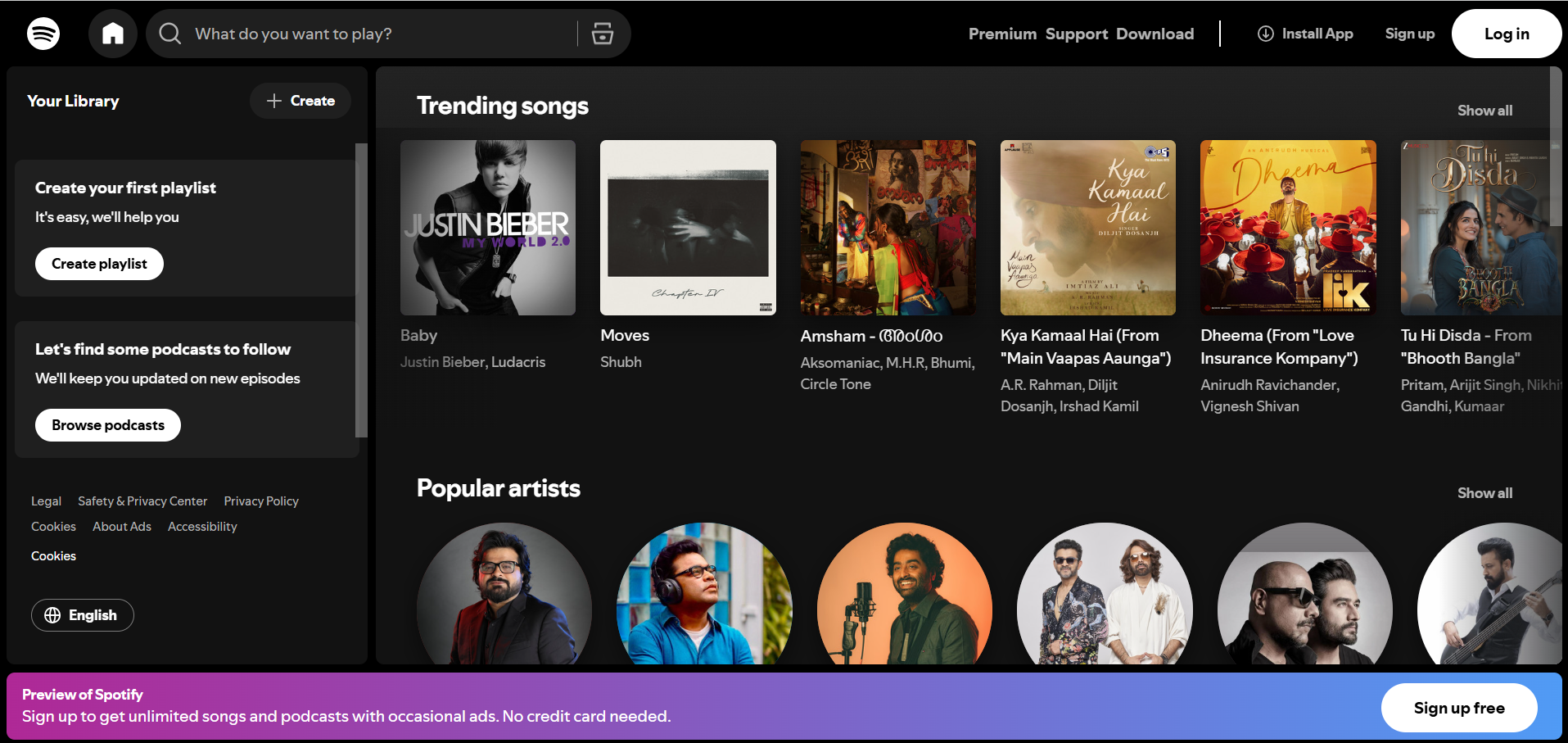The width and height of the screenshot is (1568, 743).
Task: Click the Log in button
Action: [1507, 34]
